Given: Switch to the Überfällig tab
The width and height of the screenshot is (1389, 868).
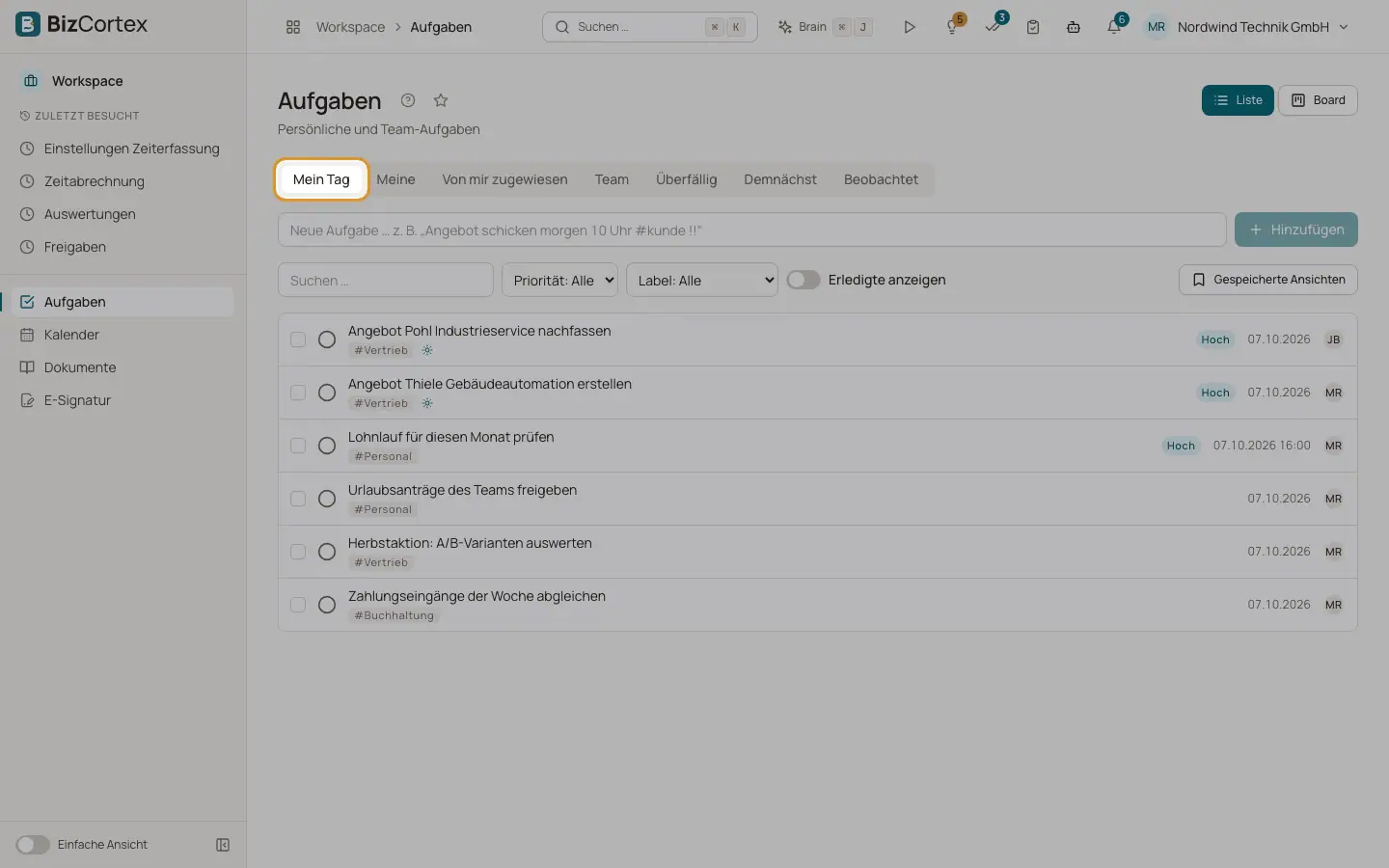Looking at the screenshot, I should pos(686,179).
